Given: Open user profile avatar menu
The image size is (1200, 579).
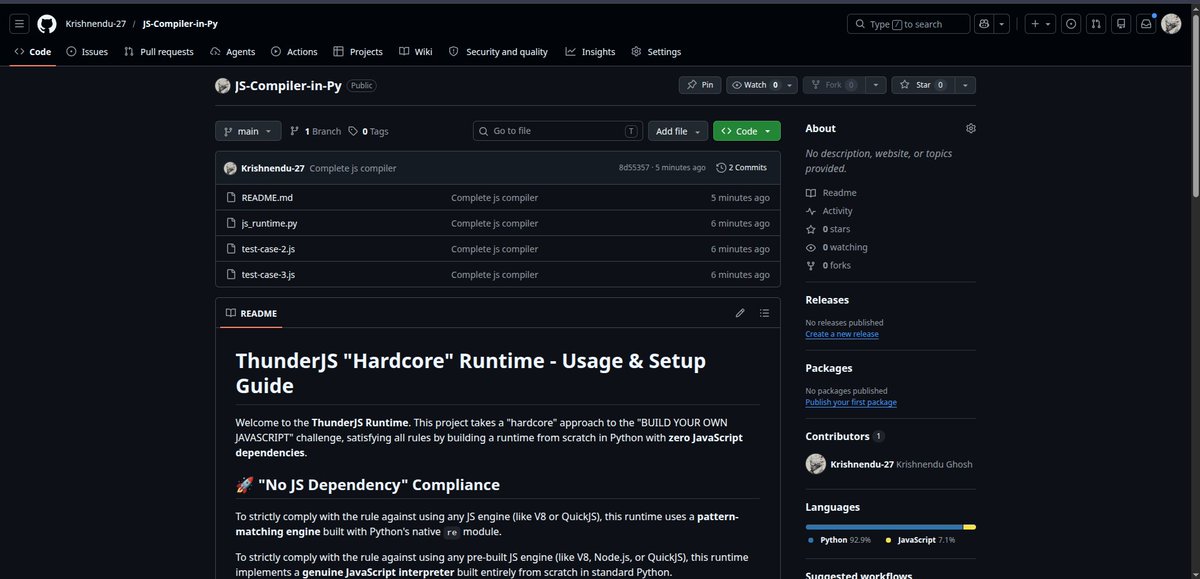Looking at the screenshot, I should point(1171,23).
